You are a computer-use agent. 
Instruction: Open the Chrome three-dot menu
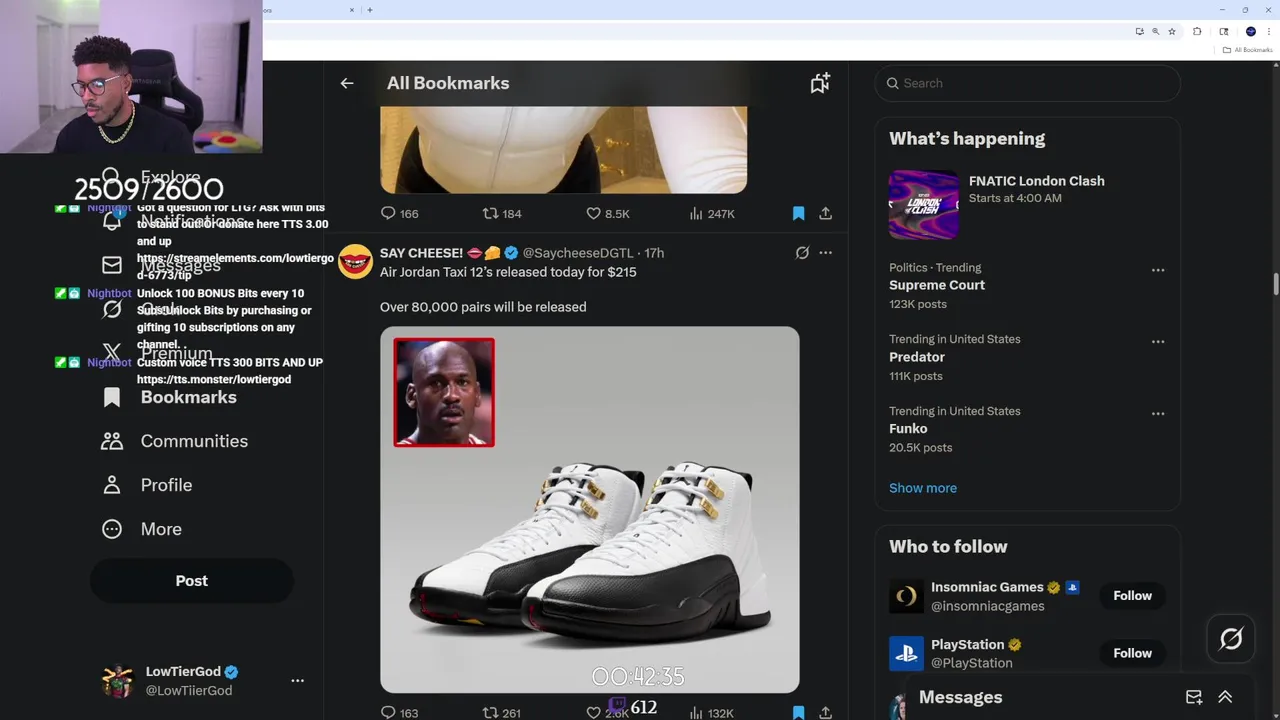click(x=1269, y=32)
